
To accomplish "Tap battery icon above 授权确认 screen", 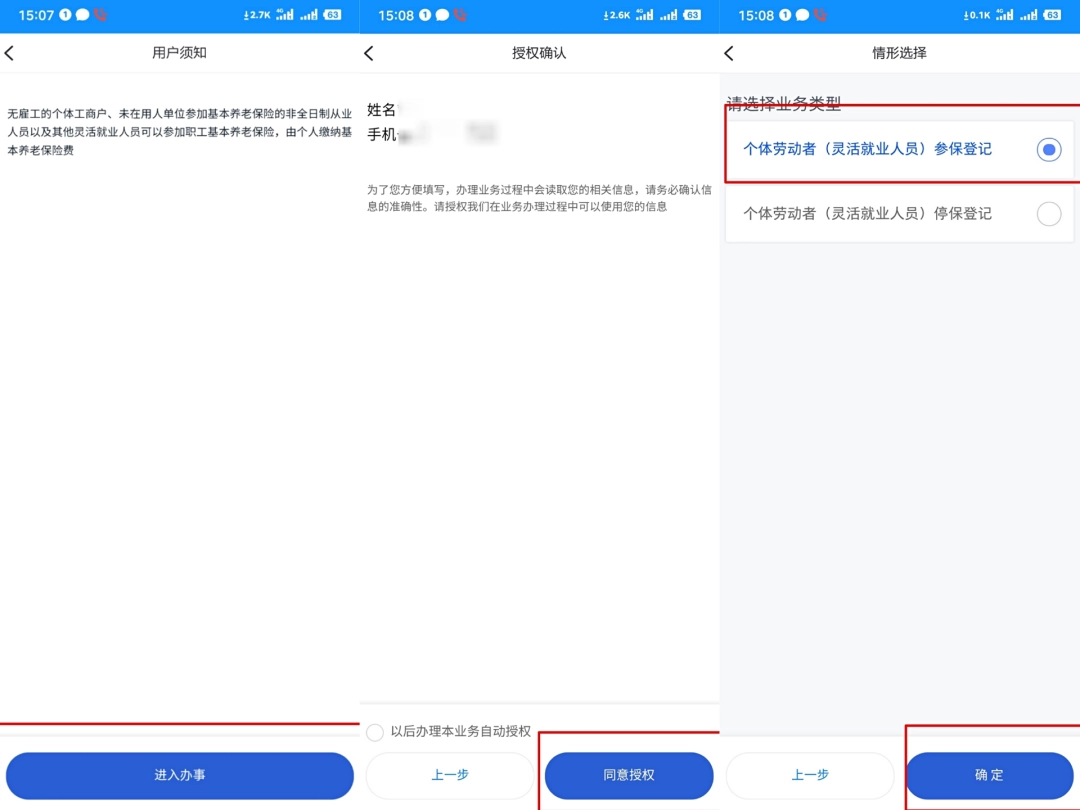I will click(x=692, y=15).
